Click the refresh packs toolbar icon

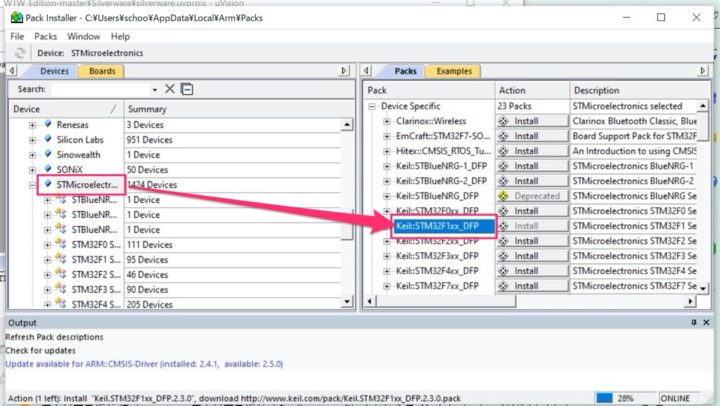[19, 53]
